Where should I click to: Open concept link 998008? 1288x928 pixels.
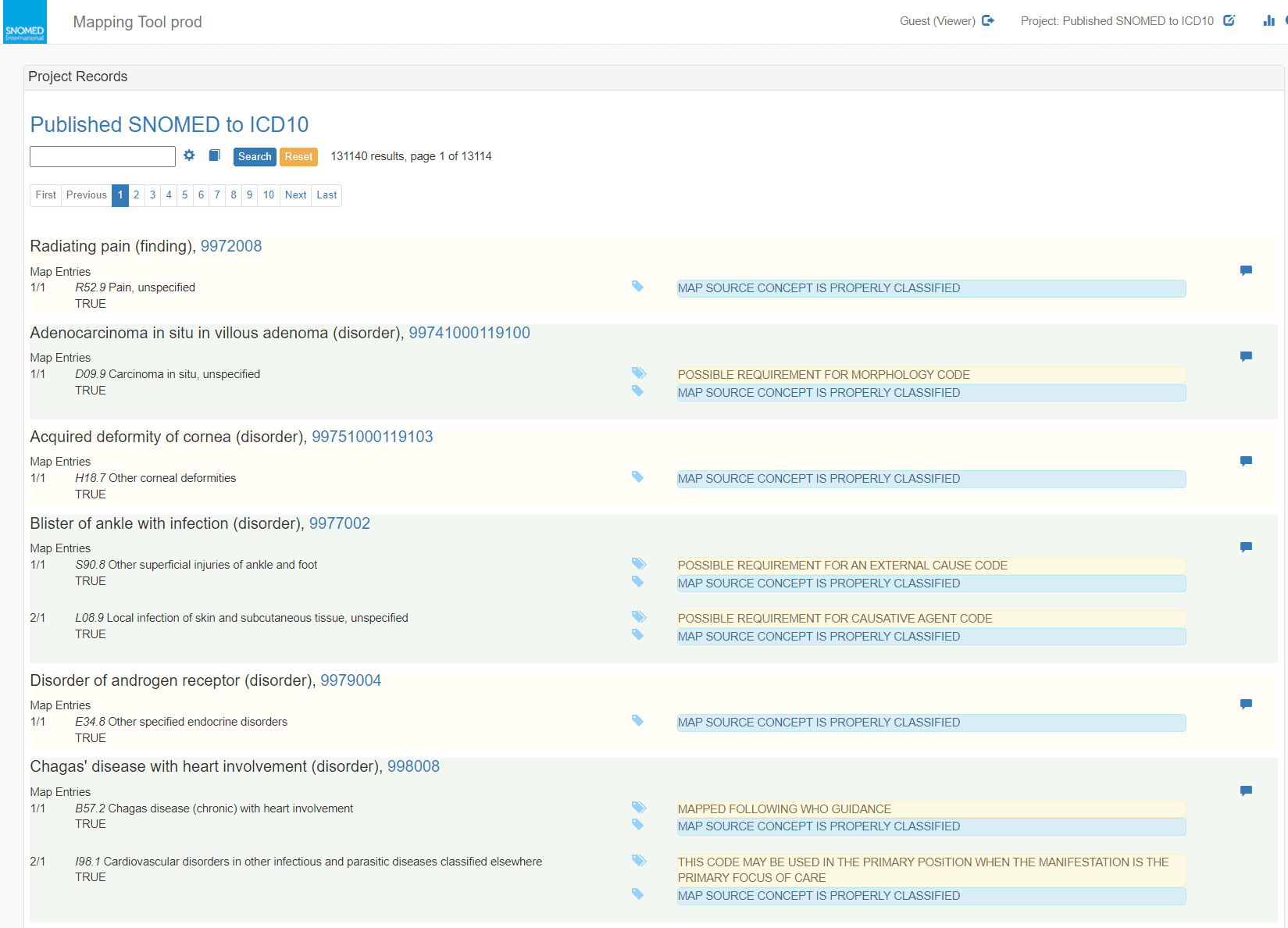414,766
